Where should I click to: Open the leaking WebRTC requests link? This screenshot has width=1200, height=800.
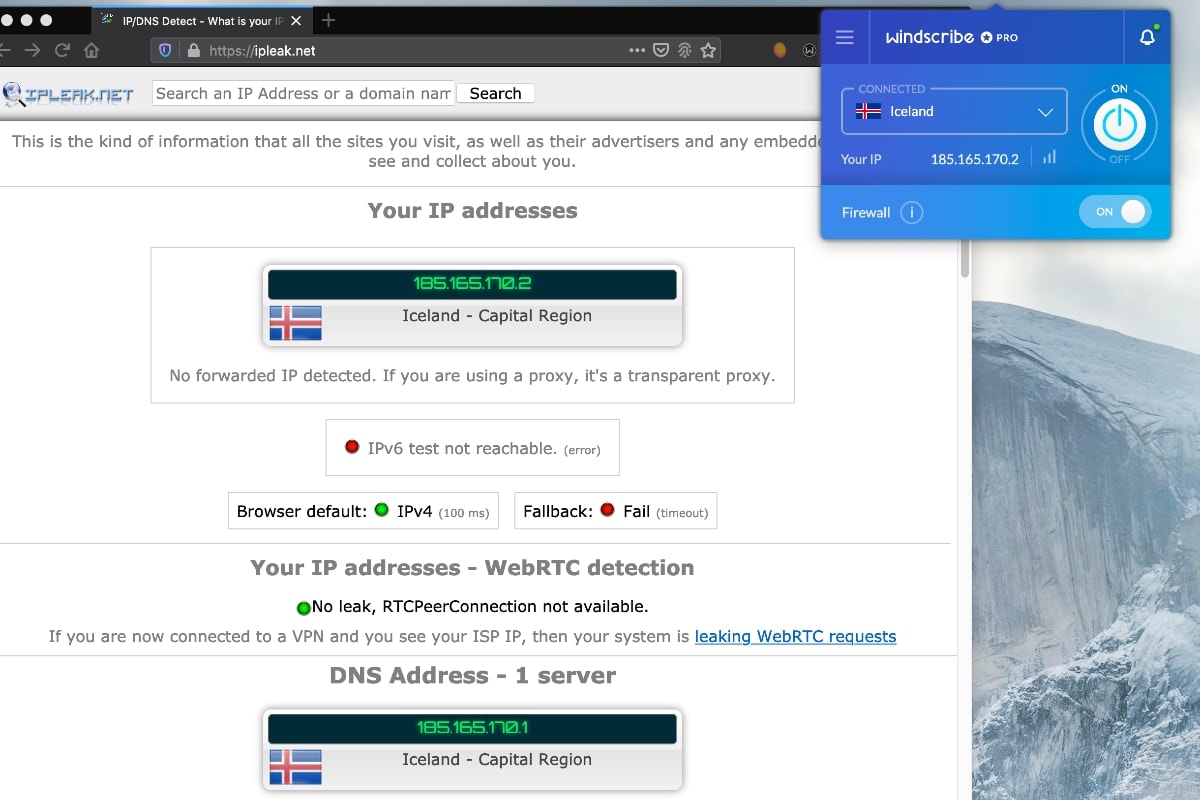tap(795, 636)
